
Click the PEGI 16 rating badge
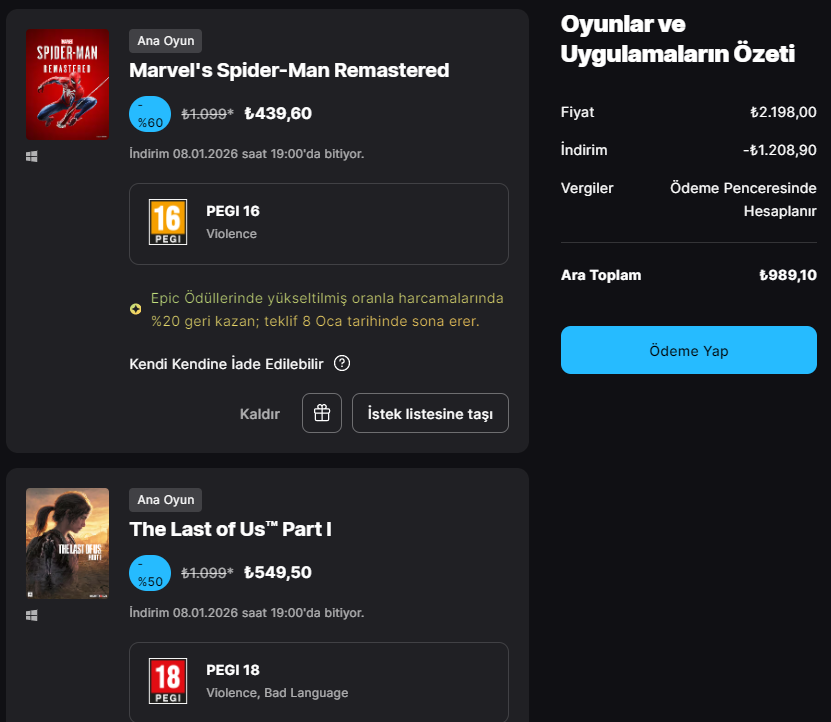[x=168, y=222]
